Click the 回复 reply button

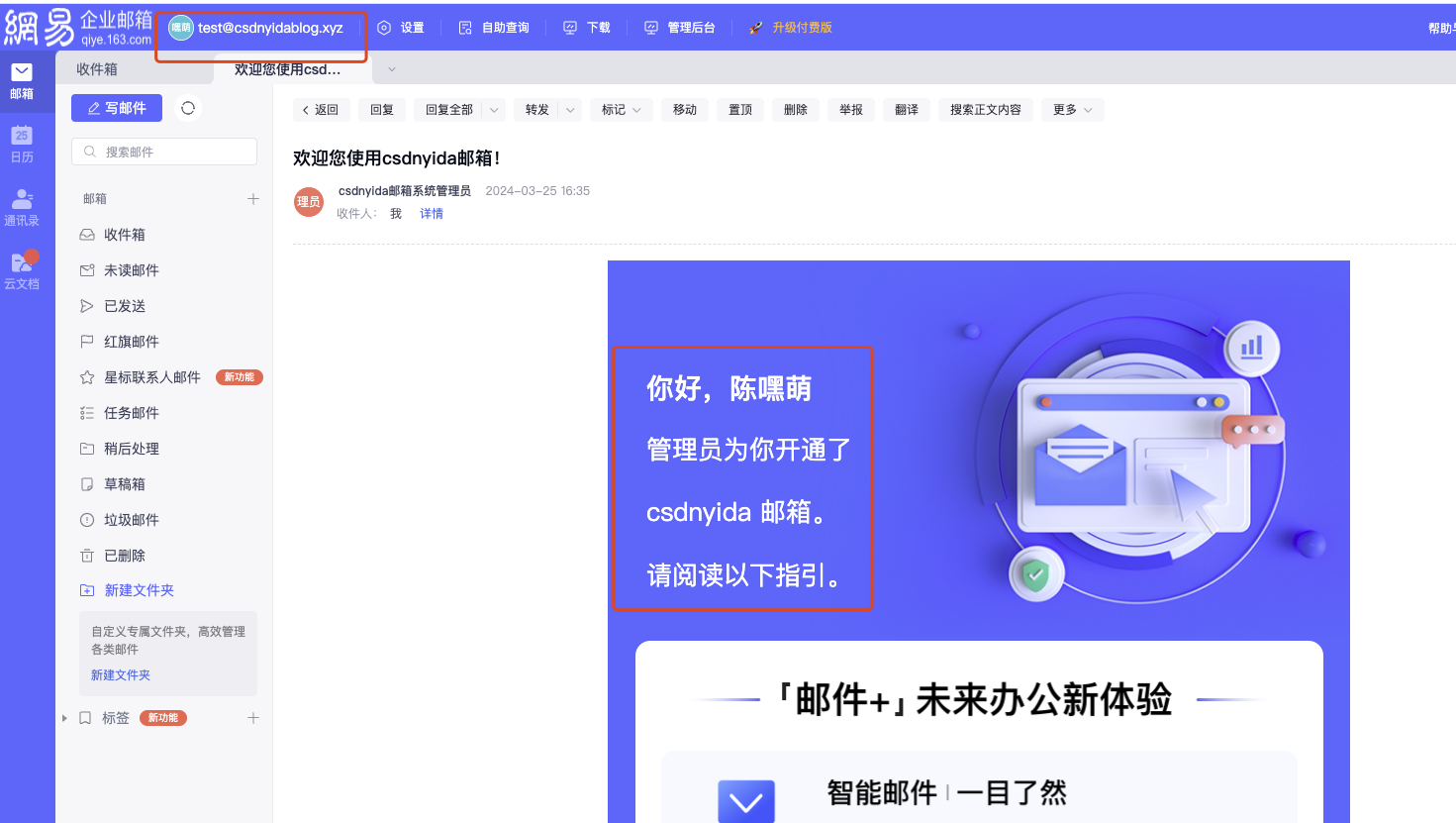pyautogui.click(x=382, y=110)
